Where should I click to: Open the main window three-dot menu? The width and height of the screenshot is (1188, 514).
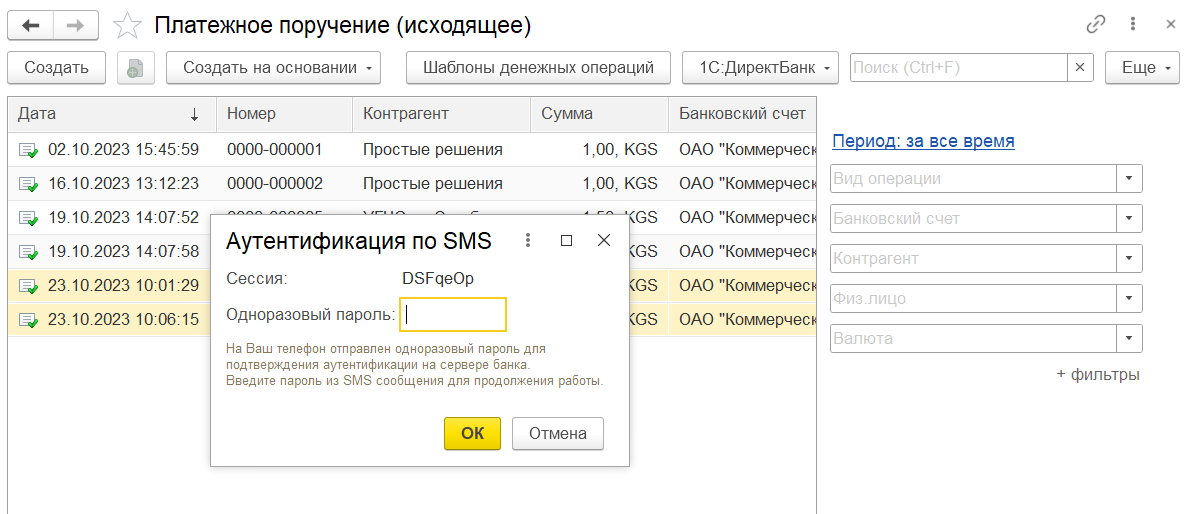point(1133,24)
